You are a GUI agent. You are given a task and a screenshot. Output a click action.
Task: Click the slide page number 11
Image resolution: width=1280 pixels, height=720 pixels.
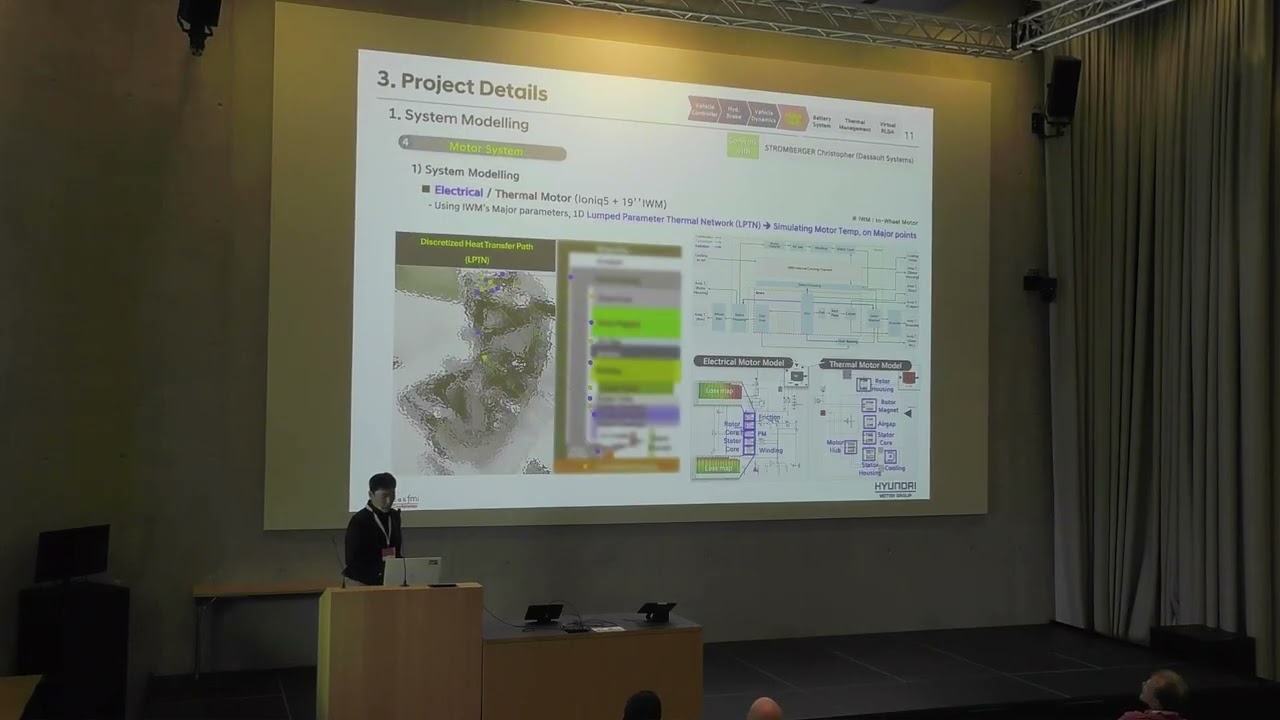[x=909, y=135]
